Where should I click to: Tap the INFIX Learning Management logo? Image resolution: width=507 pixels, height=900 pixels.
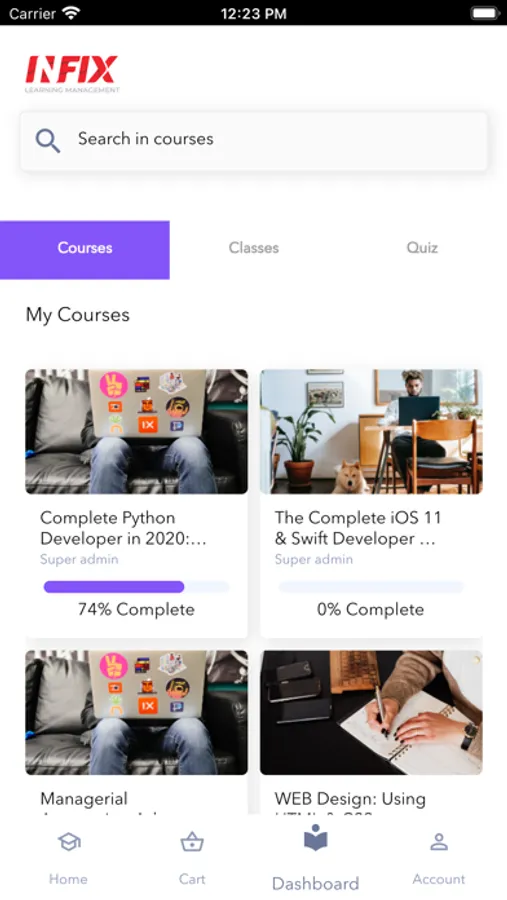pos(72,73)
